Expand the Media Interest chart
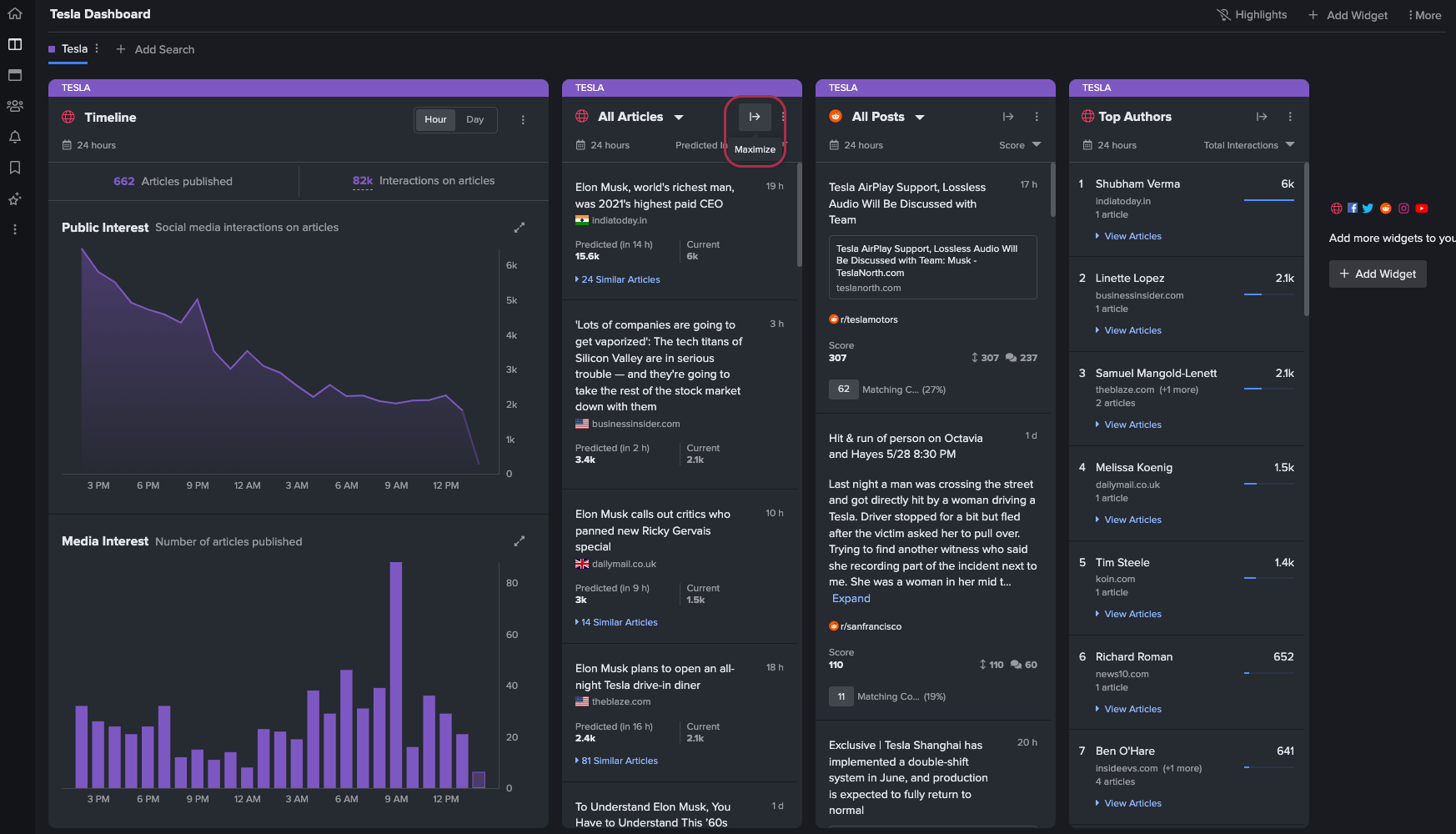This screenshot has width=1456, height=834. click(x=519, y=541)
